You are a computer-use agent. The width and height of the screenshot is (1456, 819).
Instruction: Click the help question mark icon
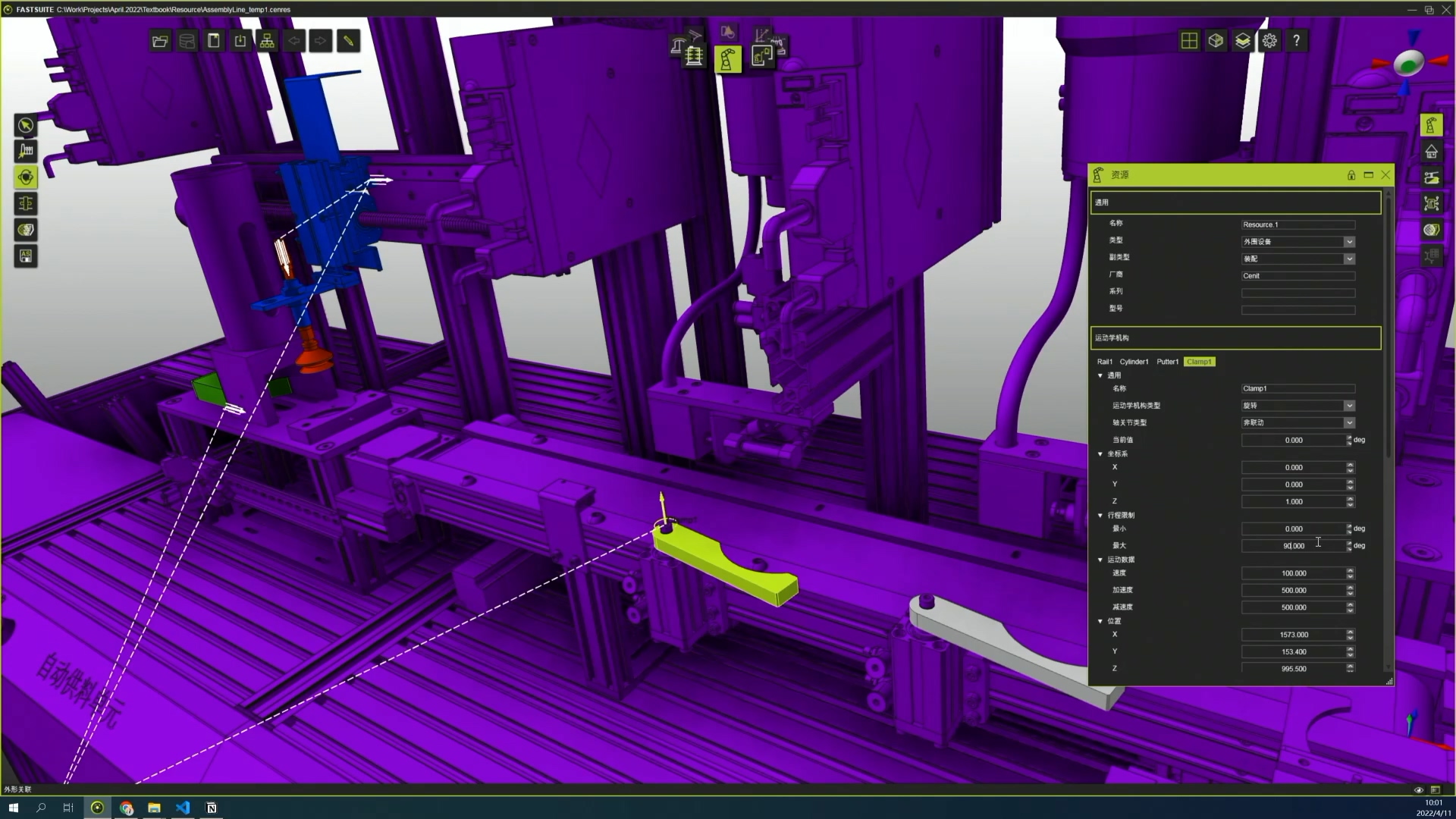point(1297,41)
